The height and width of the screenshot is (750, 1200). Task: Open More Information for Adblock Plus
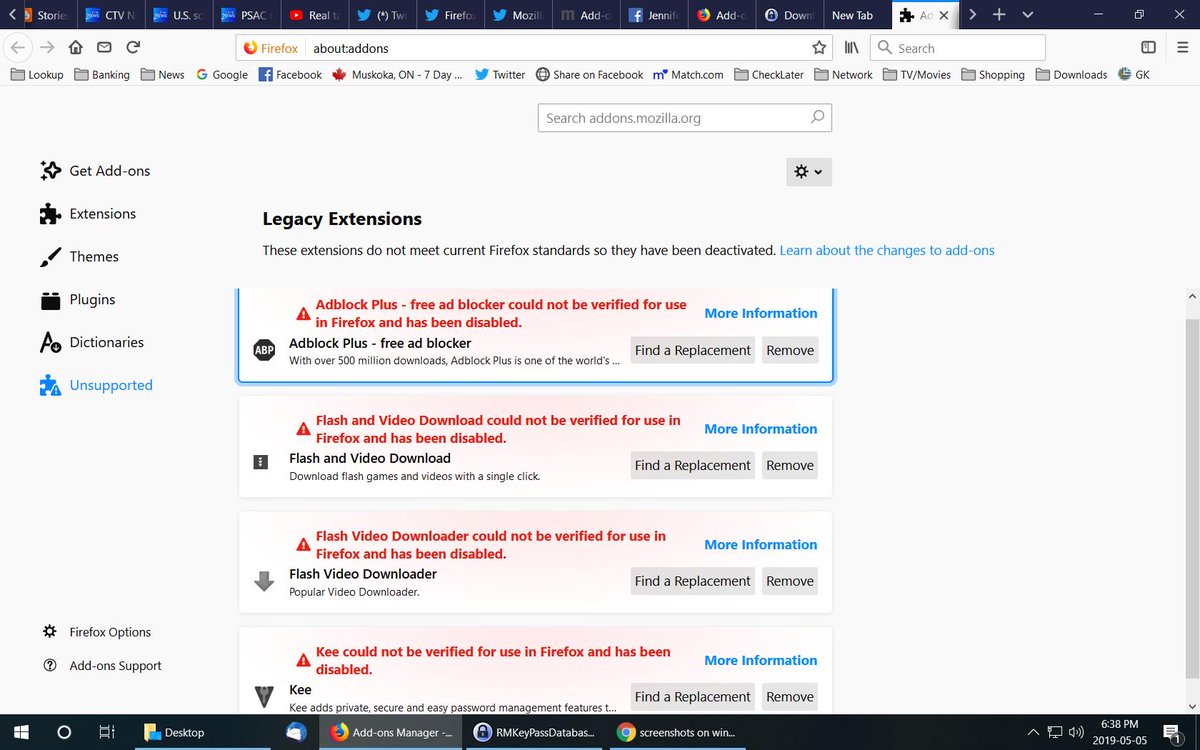tap(760, 313)
